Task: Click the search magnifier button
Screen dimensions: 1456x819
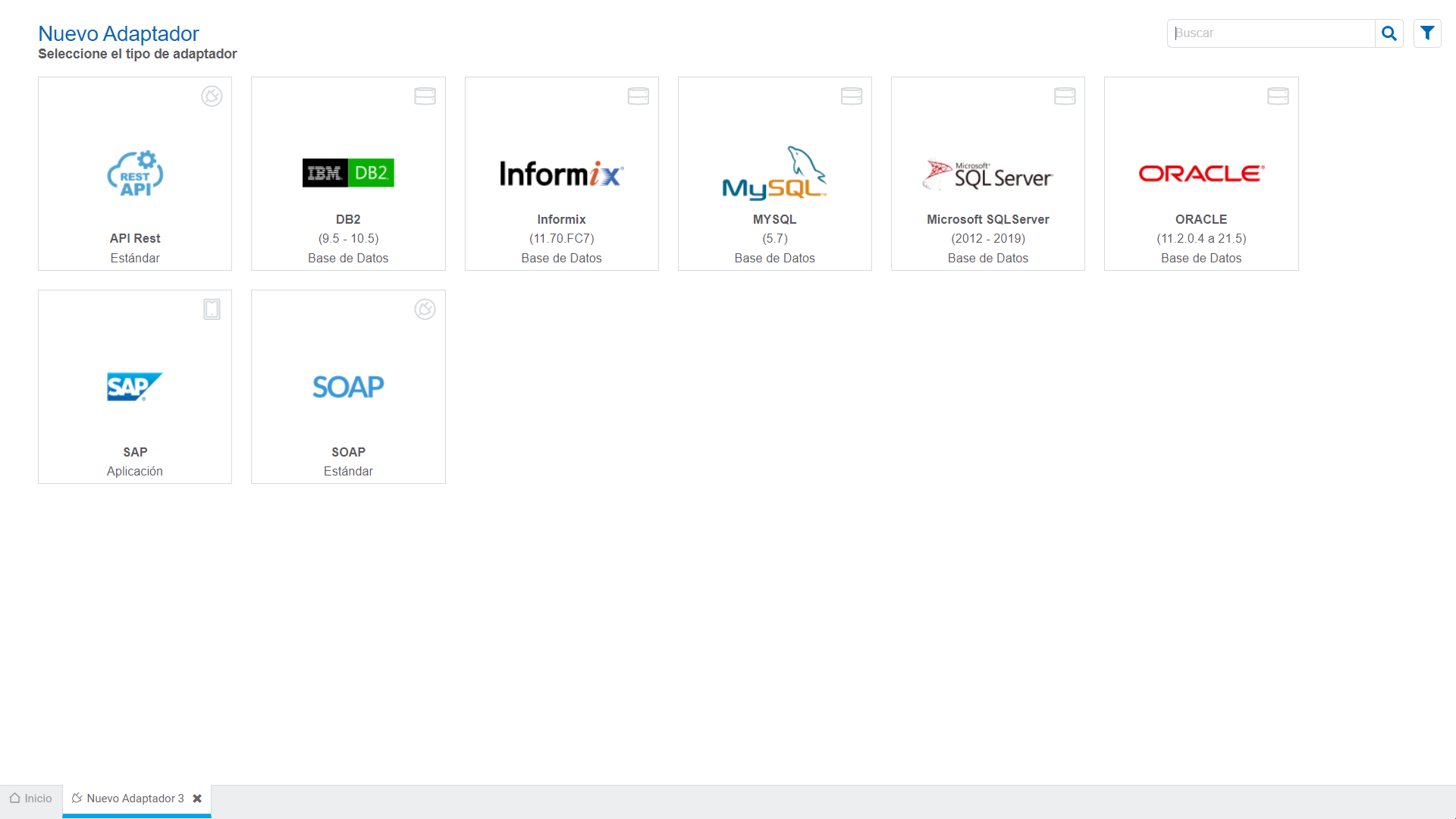Action: point(1389,33)
